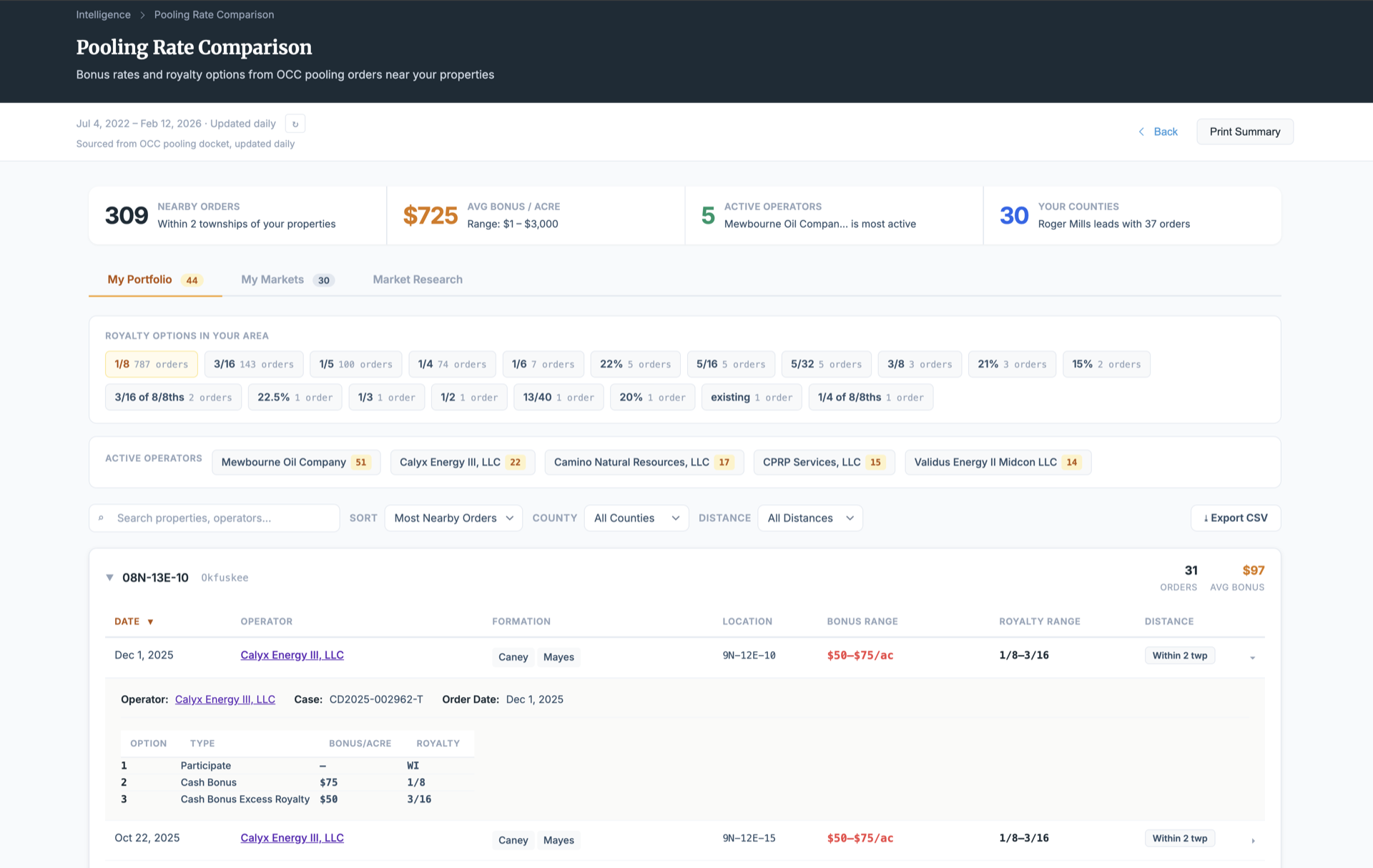This screenshot has width=1373, height=868.
Task: Click the refresh icon next to Updated daily
Action: [295, 124]
